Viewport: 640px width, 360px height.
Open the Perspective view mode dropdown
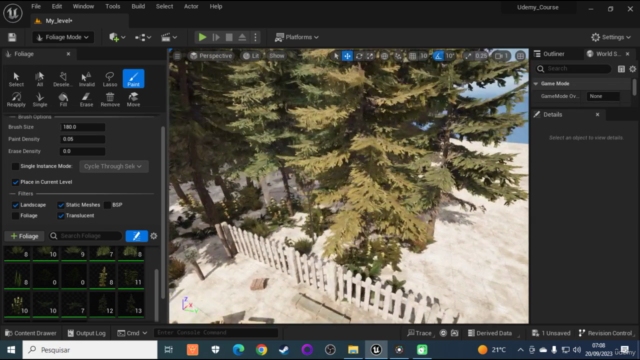[x=211, y=56]
